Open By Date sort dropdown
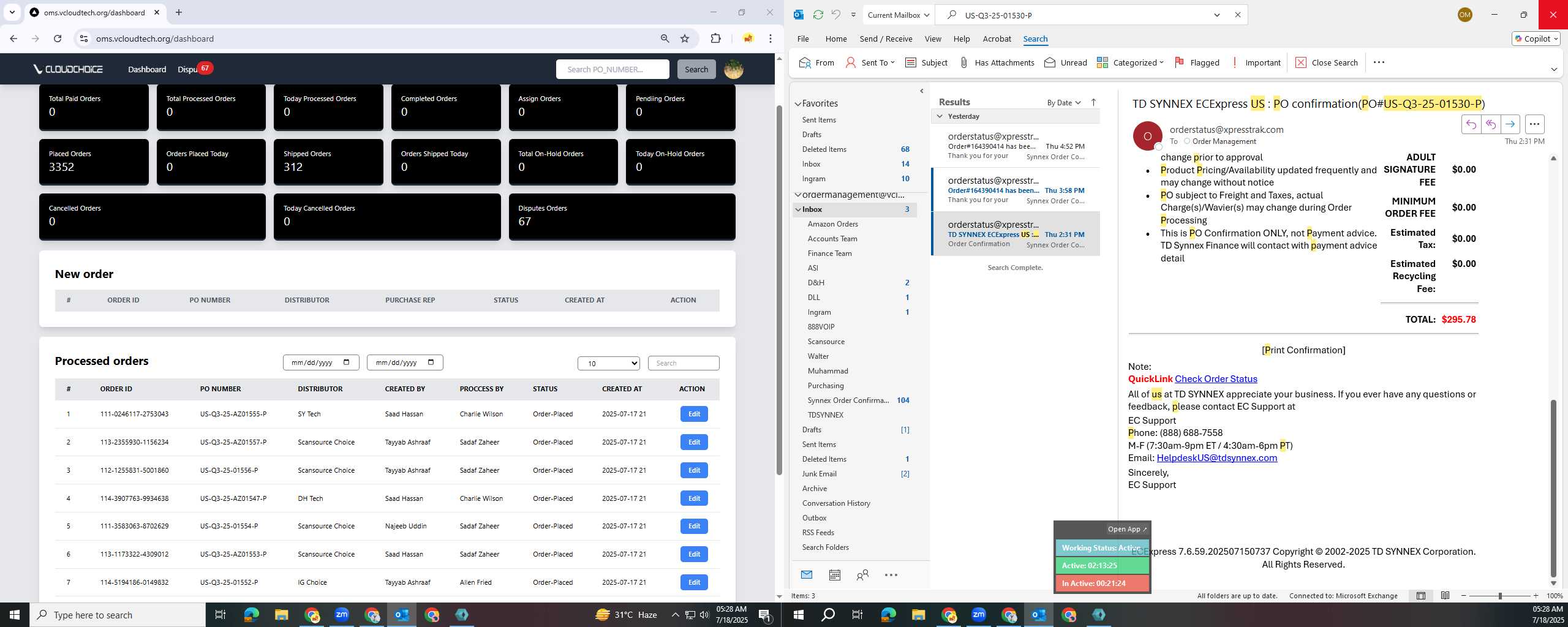This screenshot has height=627, width=1568. (1064, 102)
